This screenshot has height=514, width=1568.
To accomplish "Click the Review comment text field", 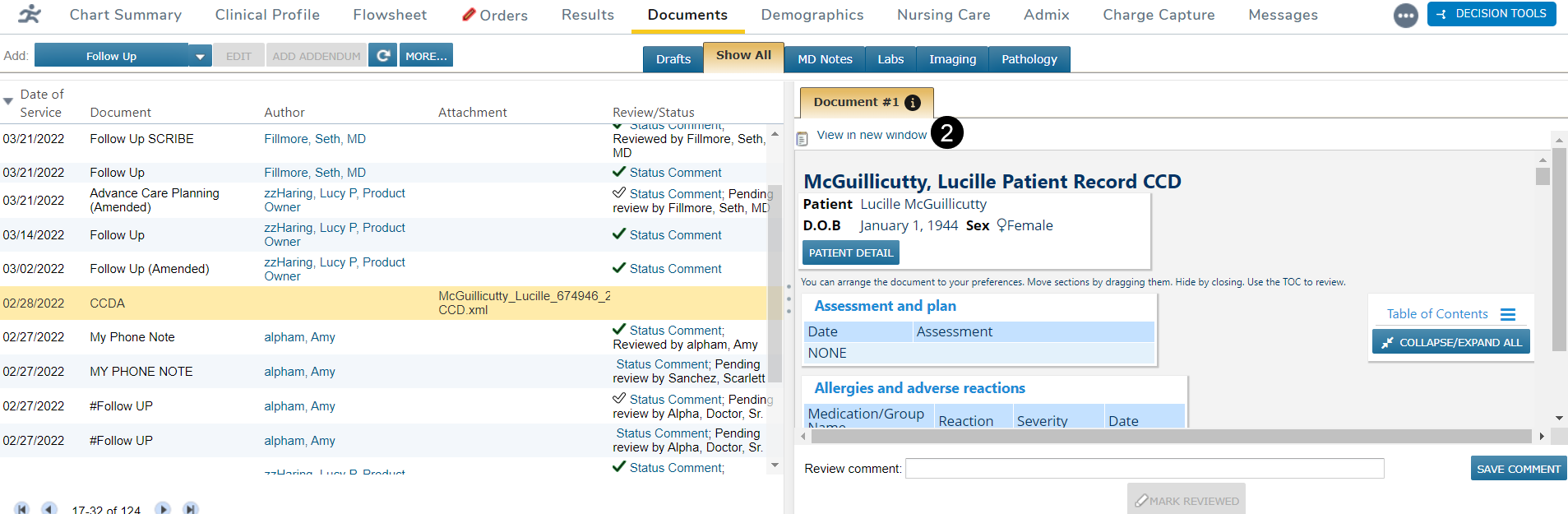I will coord(1144,469).
